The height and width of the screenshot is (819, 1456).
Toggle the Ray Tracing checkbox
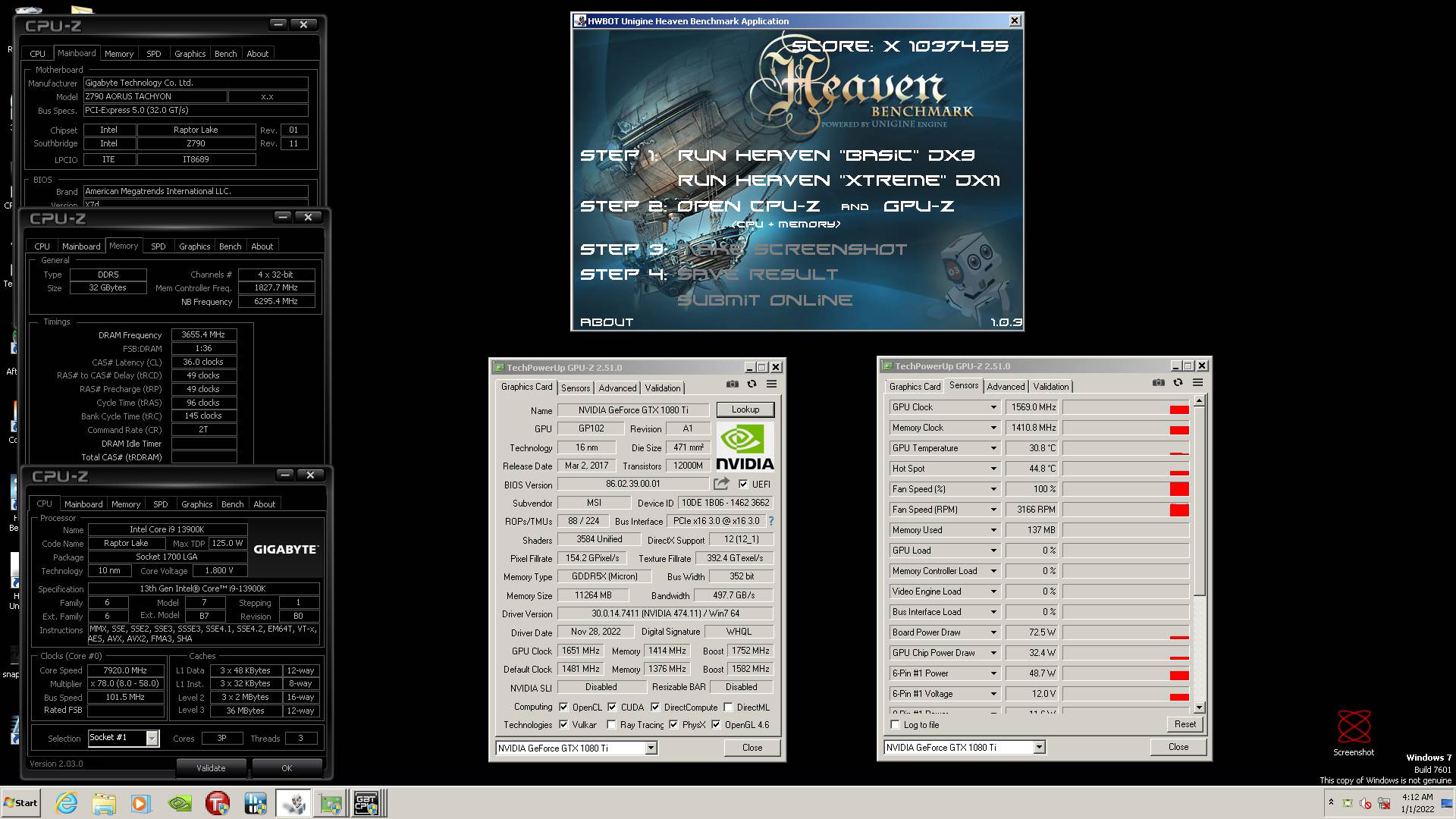pyautogui.click(x=611, y=724)
